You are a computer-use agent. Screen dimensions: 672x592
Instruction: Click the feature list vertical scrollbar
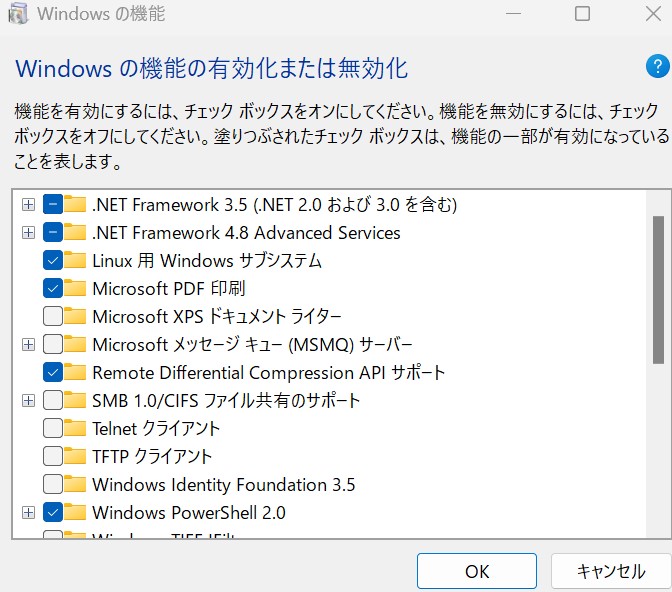[x=657, y=290]
